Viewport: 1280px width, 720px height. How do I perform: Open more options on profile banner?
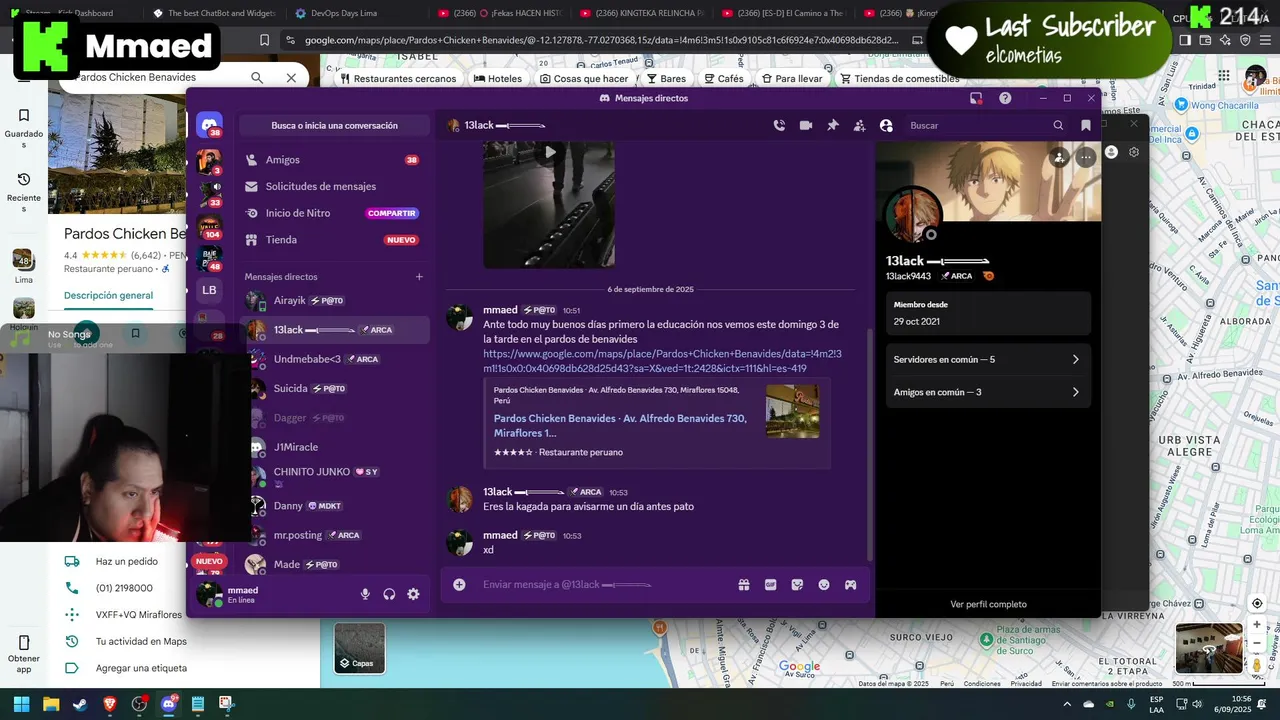click(1086, 157)
